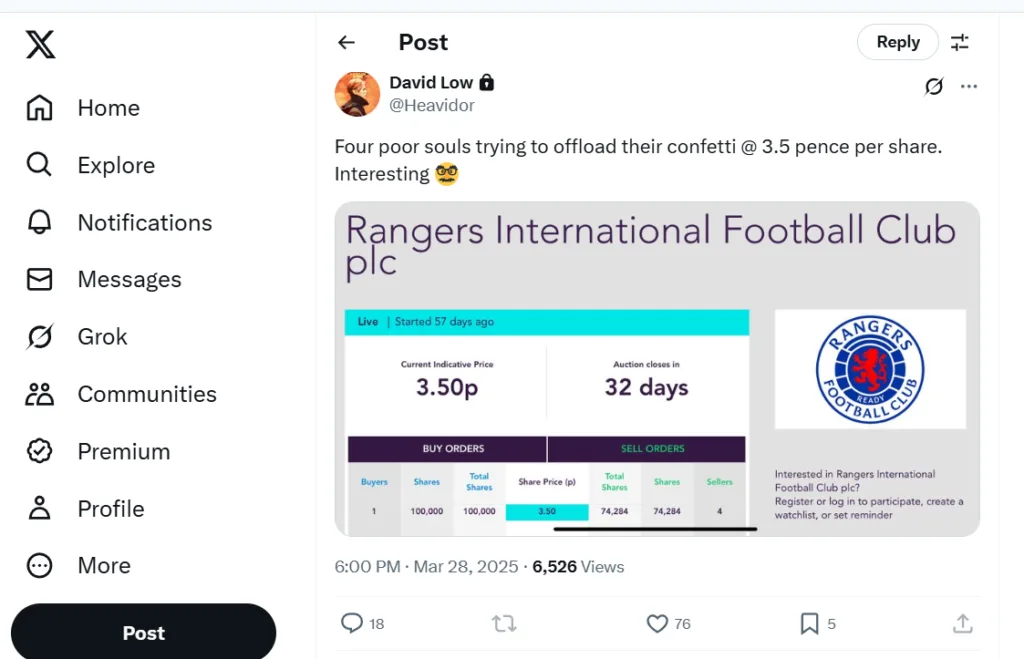
Task: Open the reply filter settings icon
Action: [960, 42]
